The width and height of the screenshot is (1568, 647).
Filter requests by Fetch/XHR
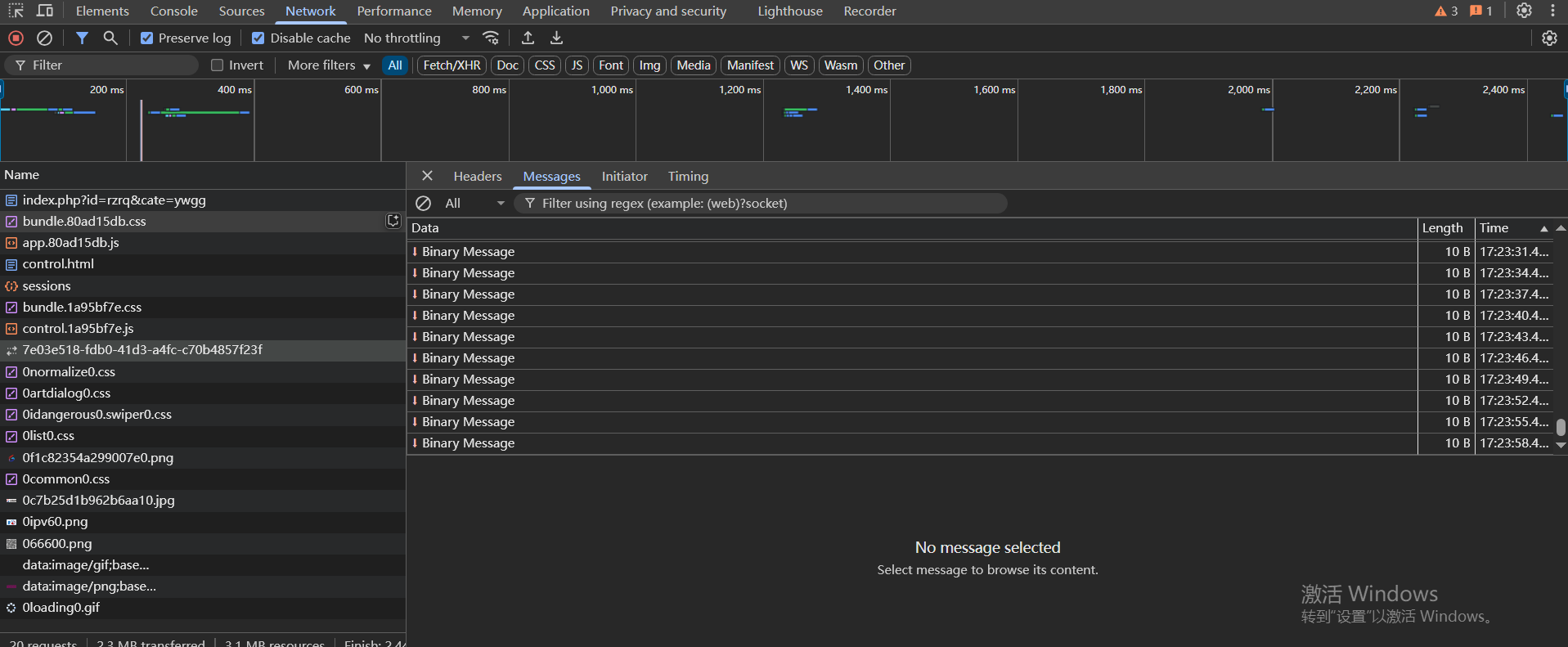pos(452,65)
